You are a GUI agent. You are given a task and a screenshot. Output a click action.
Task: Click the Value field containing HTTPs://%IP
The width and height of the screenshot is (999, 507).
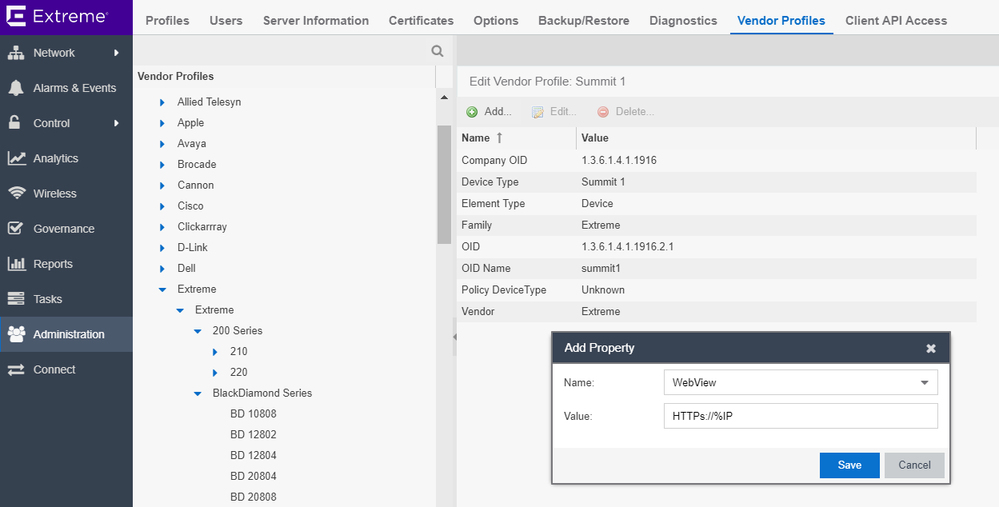pyautogui.click(x=800, y=416)
